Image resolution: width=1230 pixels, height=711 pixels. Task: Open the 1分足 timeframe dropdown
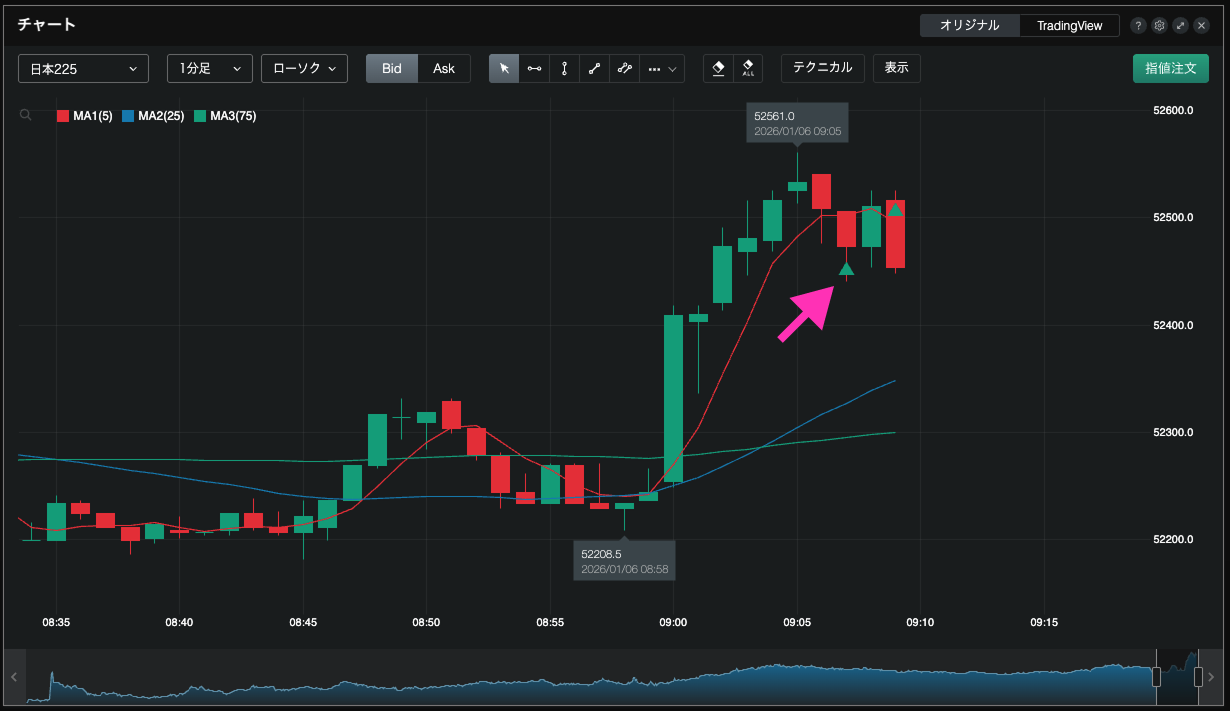coord(209,69)
